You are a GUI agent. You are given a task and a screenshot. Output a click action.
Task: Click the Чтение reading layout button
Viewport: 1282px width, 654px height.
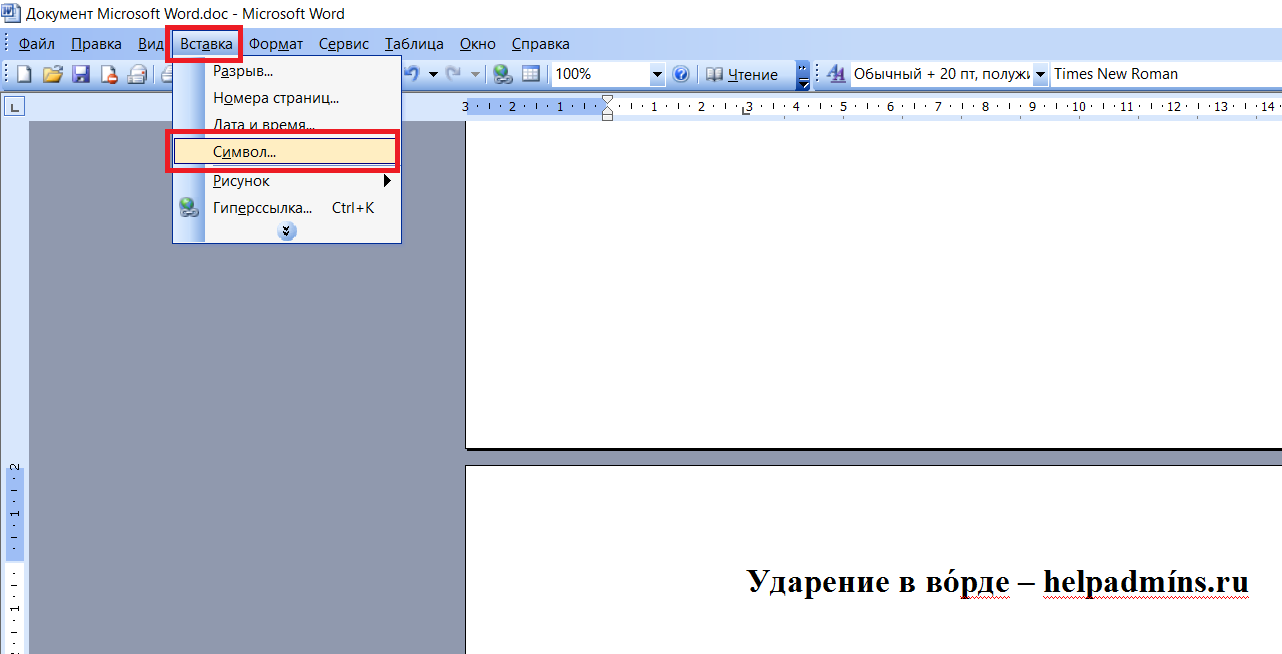pos(742,74)
